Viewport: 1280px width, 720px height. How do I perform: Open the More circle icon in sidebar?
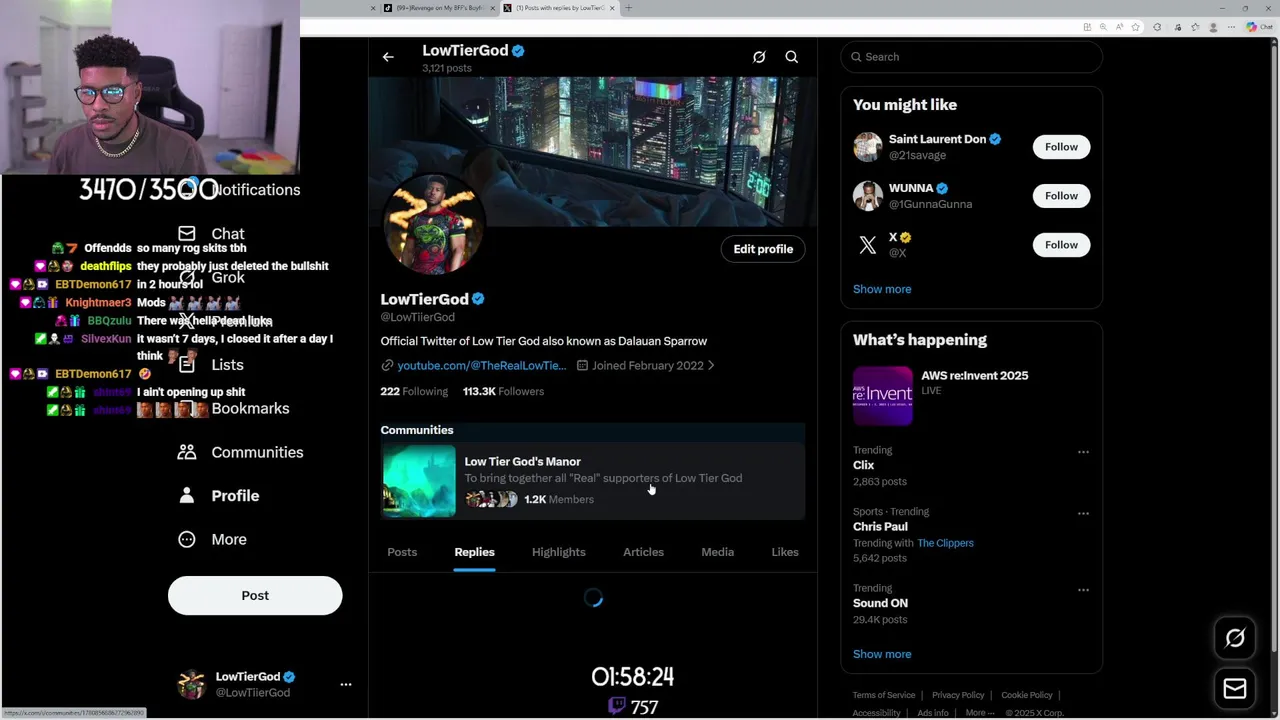pos(187,539)
